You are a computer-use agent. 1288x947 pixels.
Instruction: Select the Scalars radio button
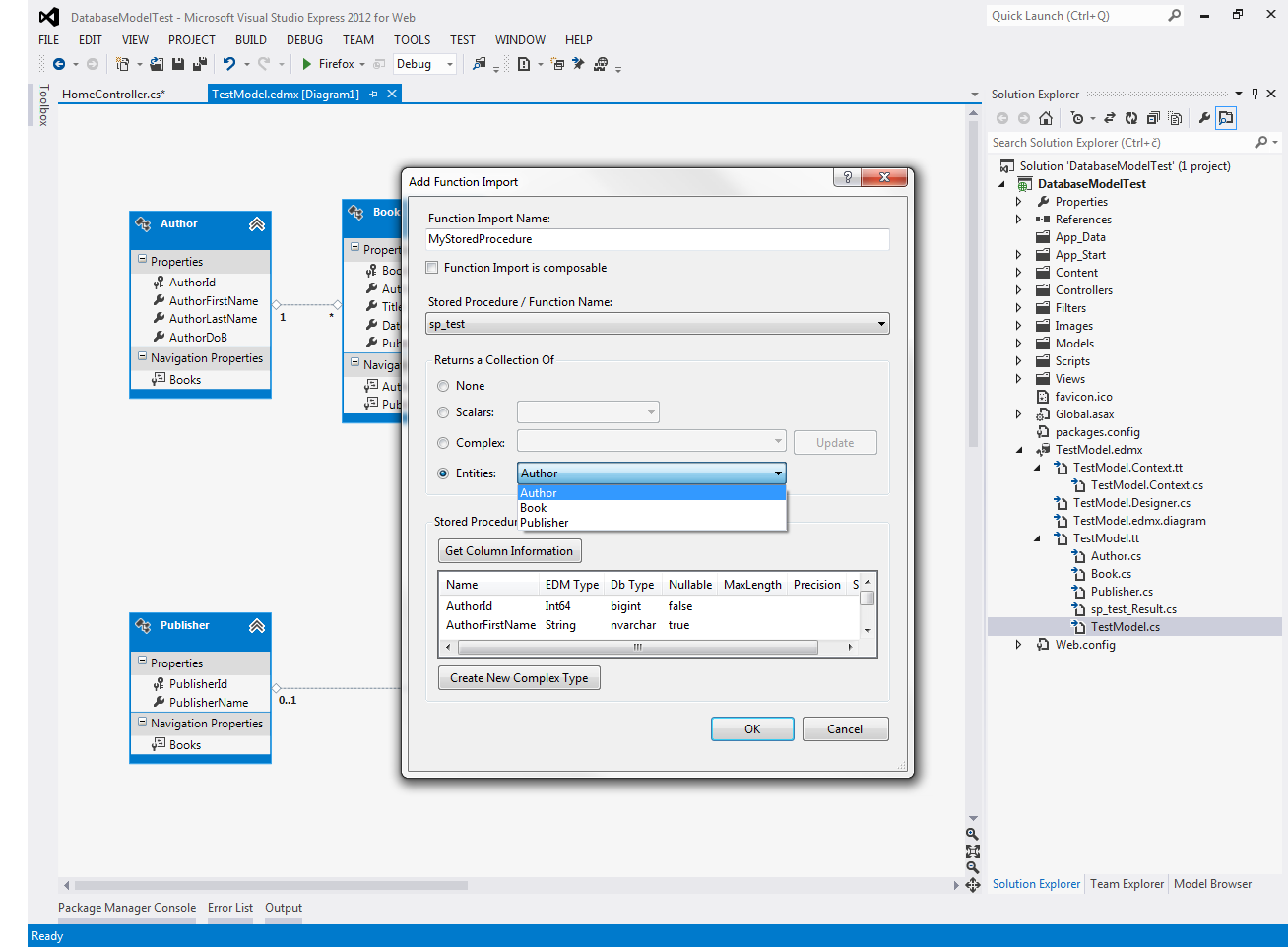(445, 412)
